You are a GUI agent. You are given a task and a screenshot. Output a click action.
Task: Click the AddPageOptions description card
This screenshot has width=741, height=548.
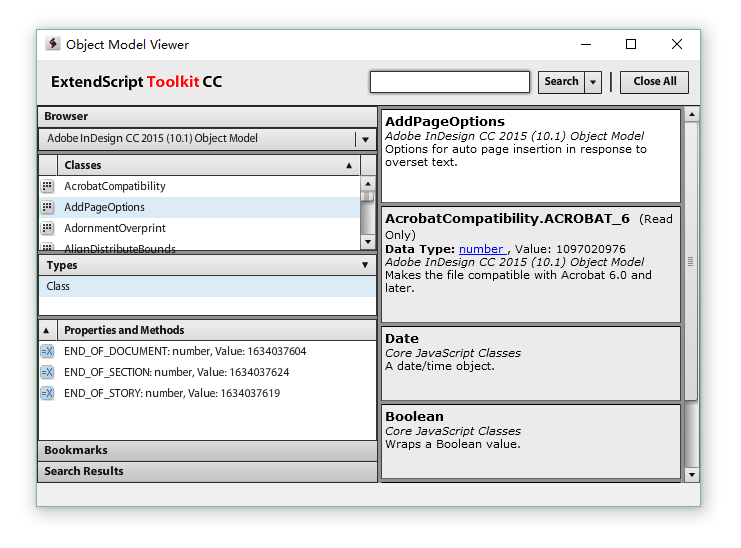531,156
